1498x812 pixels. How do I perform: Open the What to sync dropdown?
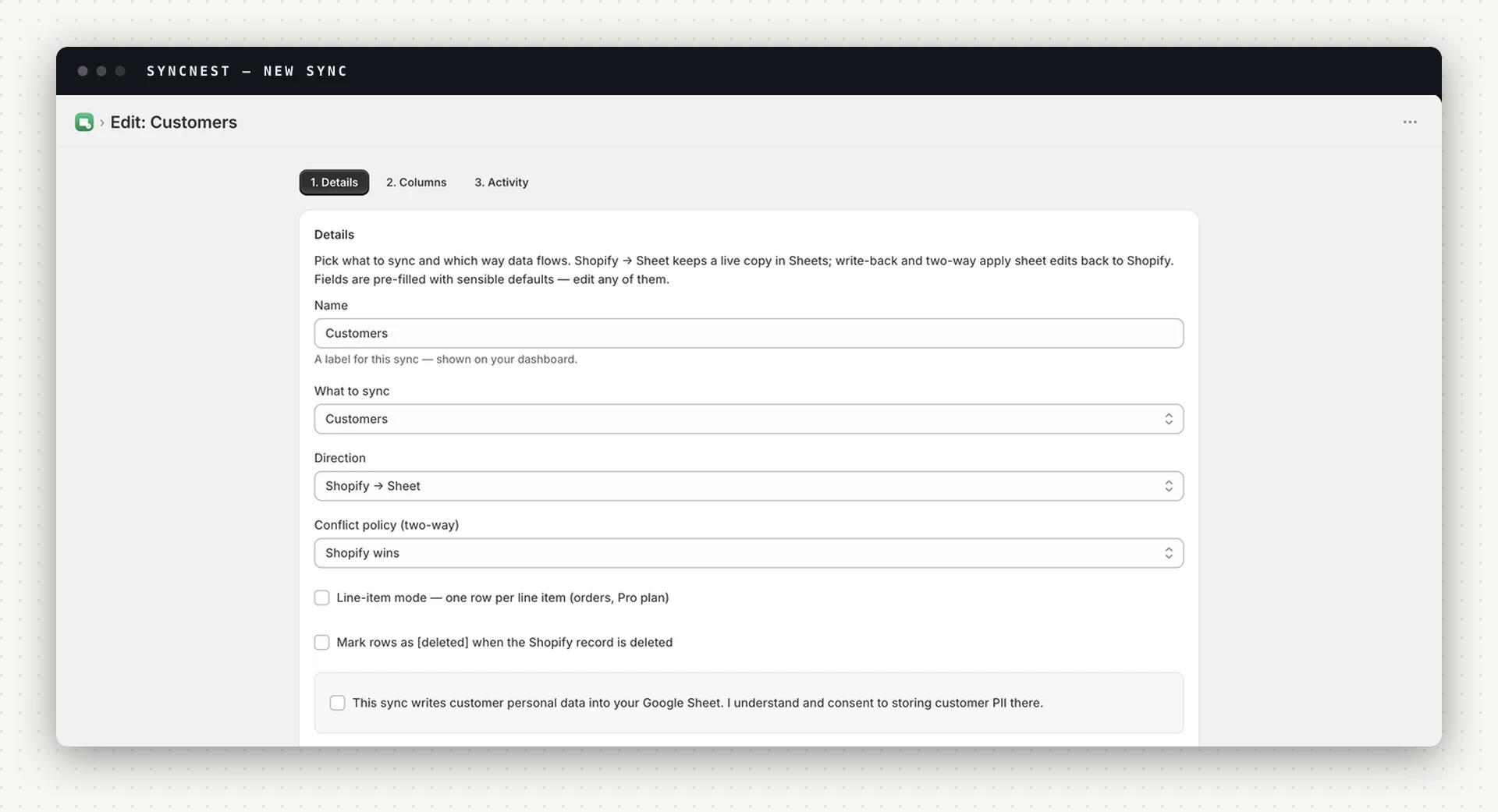(x=749, y=419)
